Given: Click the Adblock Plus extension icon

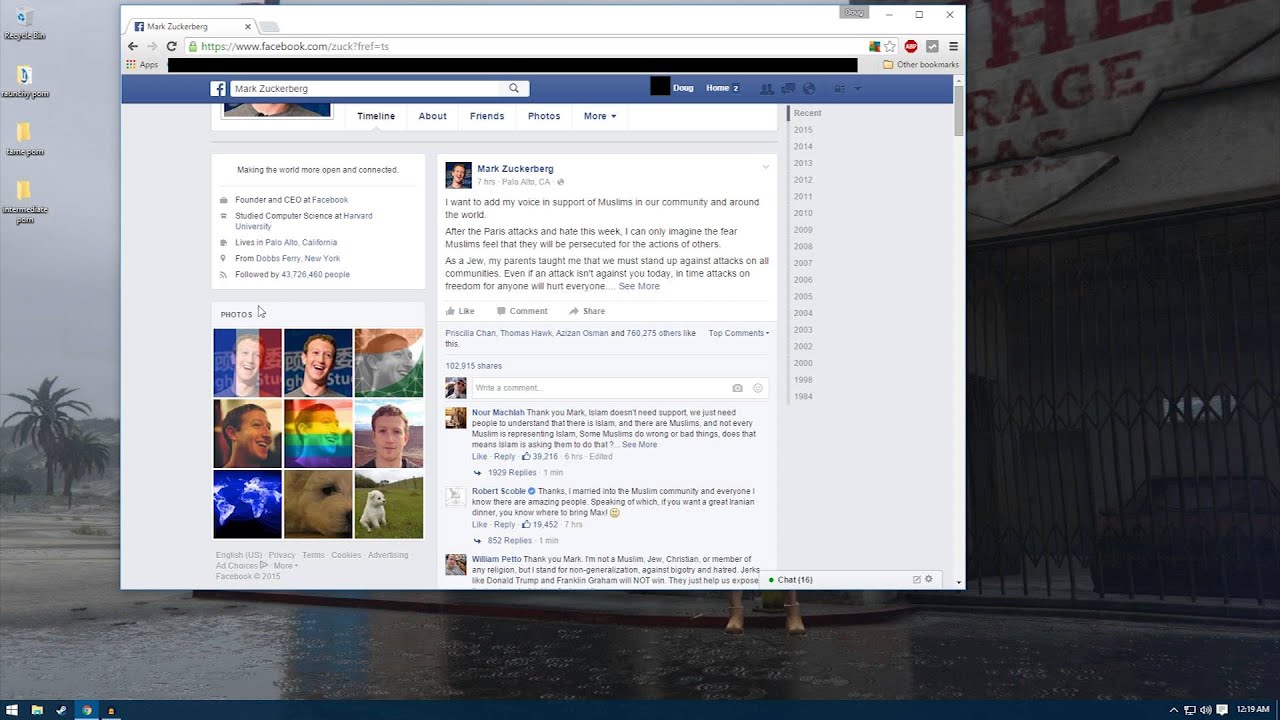Looking at the screenshot, I should (911, 46).
